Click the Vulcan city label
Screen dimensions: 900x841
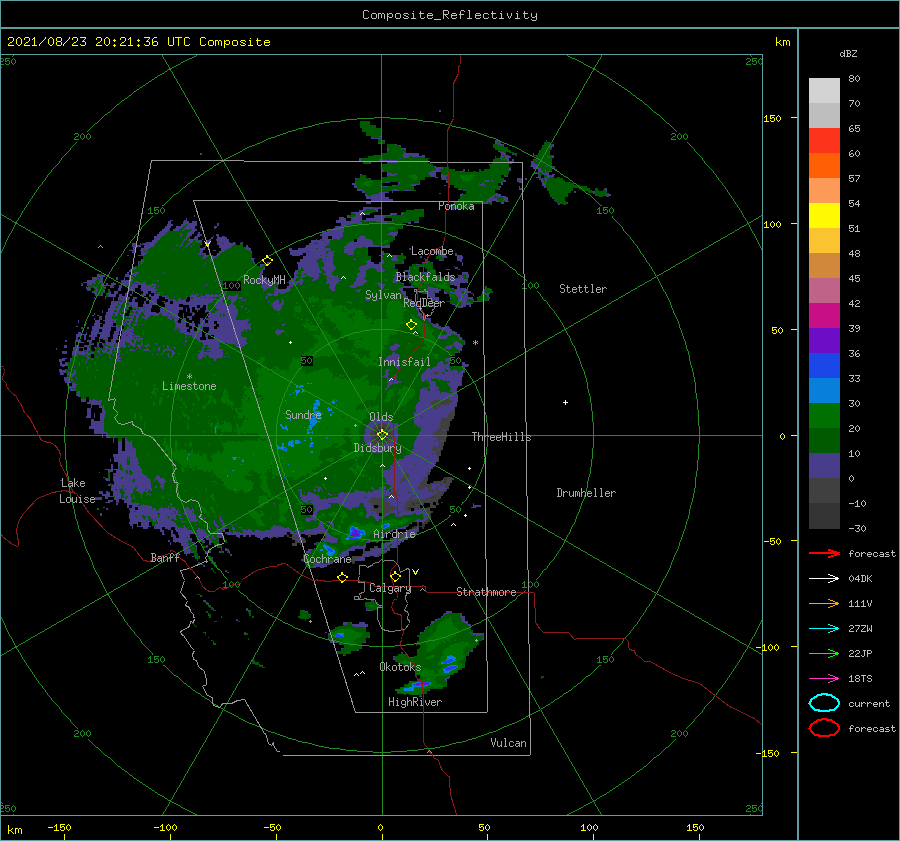(509, 743)
